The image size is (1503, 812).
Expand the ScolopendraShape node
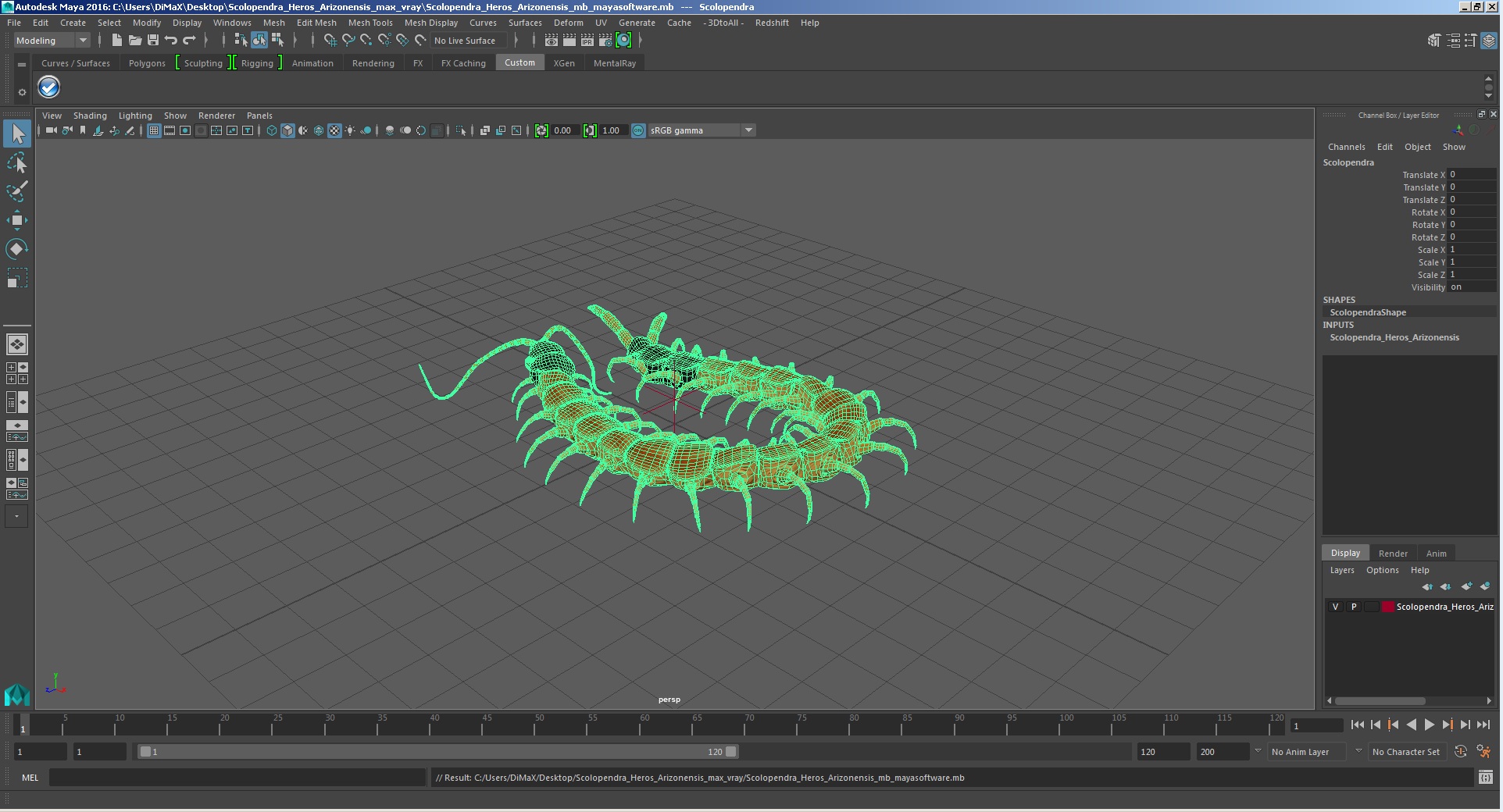click(1368, 312)
